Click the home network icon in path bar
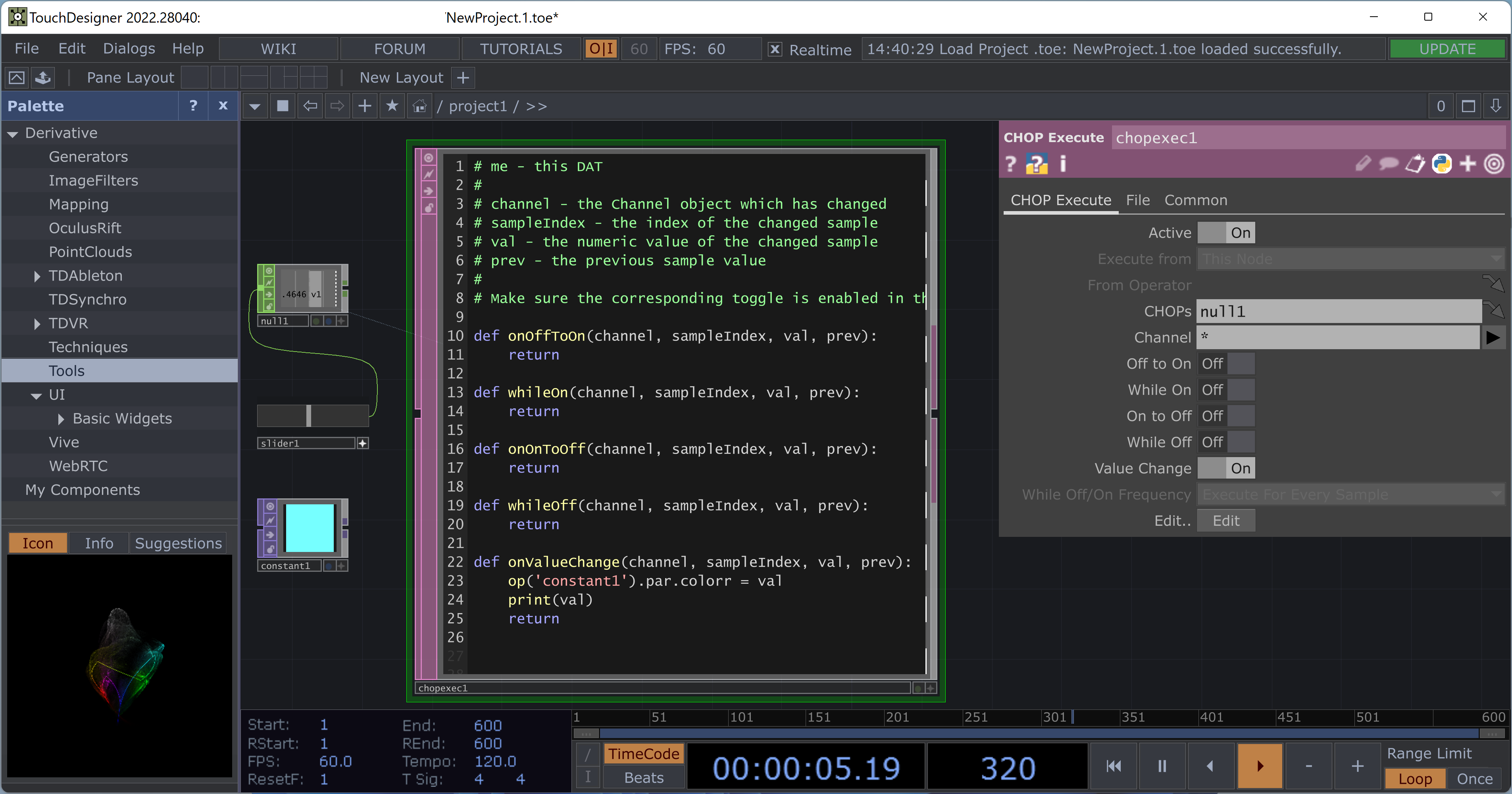This screenshot has width=1512, height=794. [419, 106]
